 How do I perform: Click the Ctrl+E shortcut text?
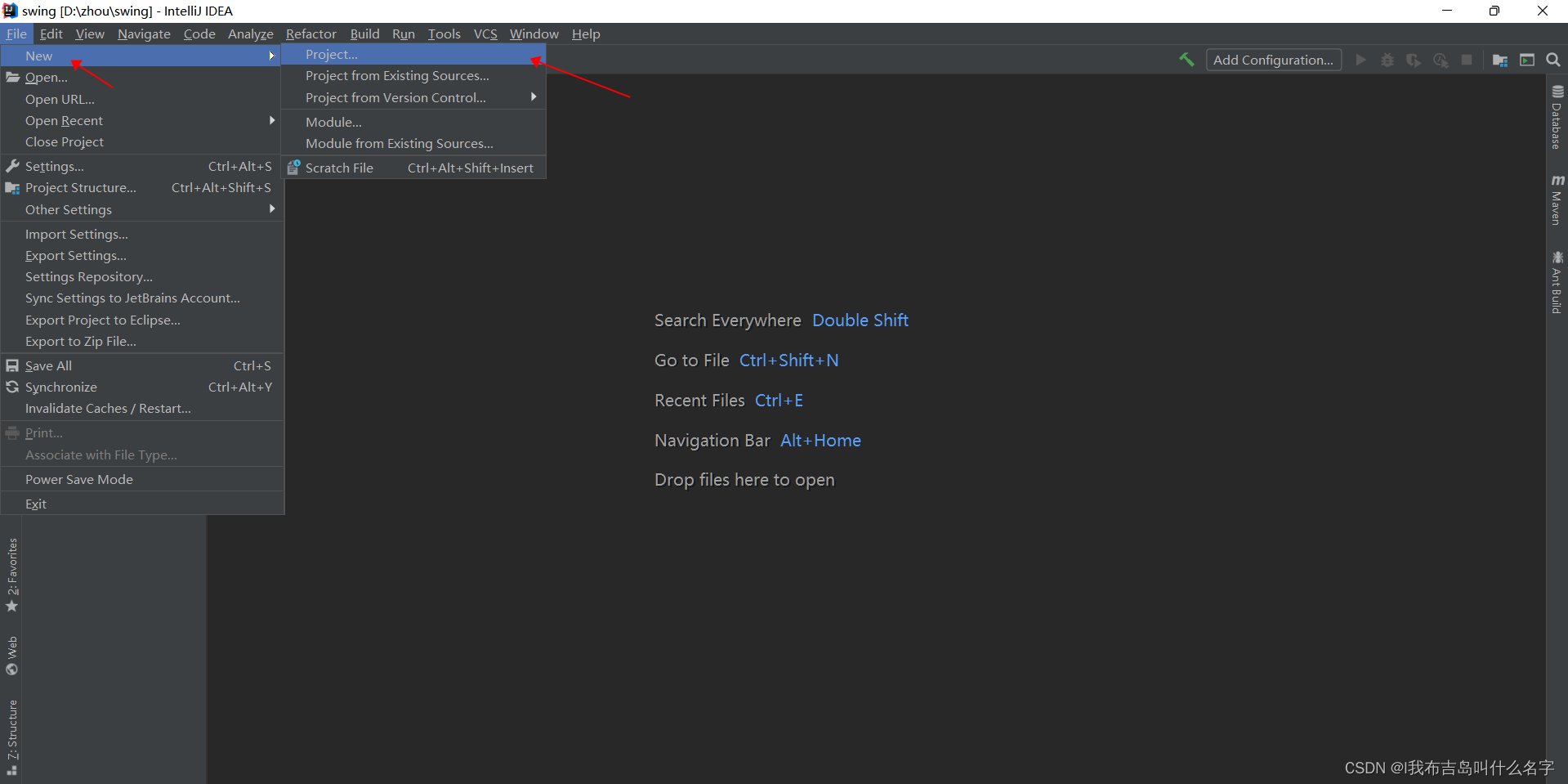(779, 401)
